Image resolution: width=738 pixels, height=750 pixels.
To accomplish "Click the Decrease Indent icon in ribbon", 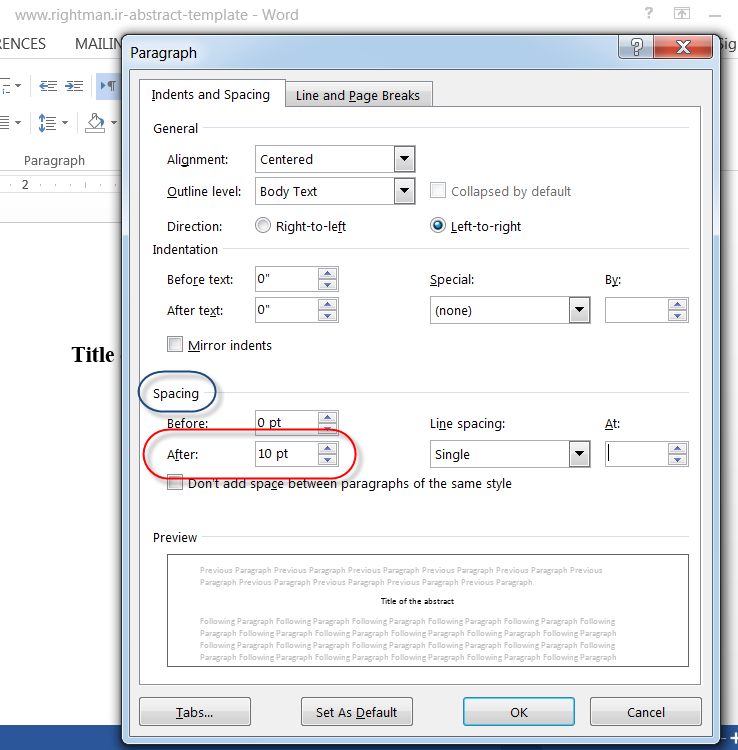I will pyautogui.click(x=47, y=87).
